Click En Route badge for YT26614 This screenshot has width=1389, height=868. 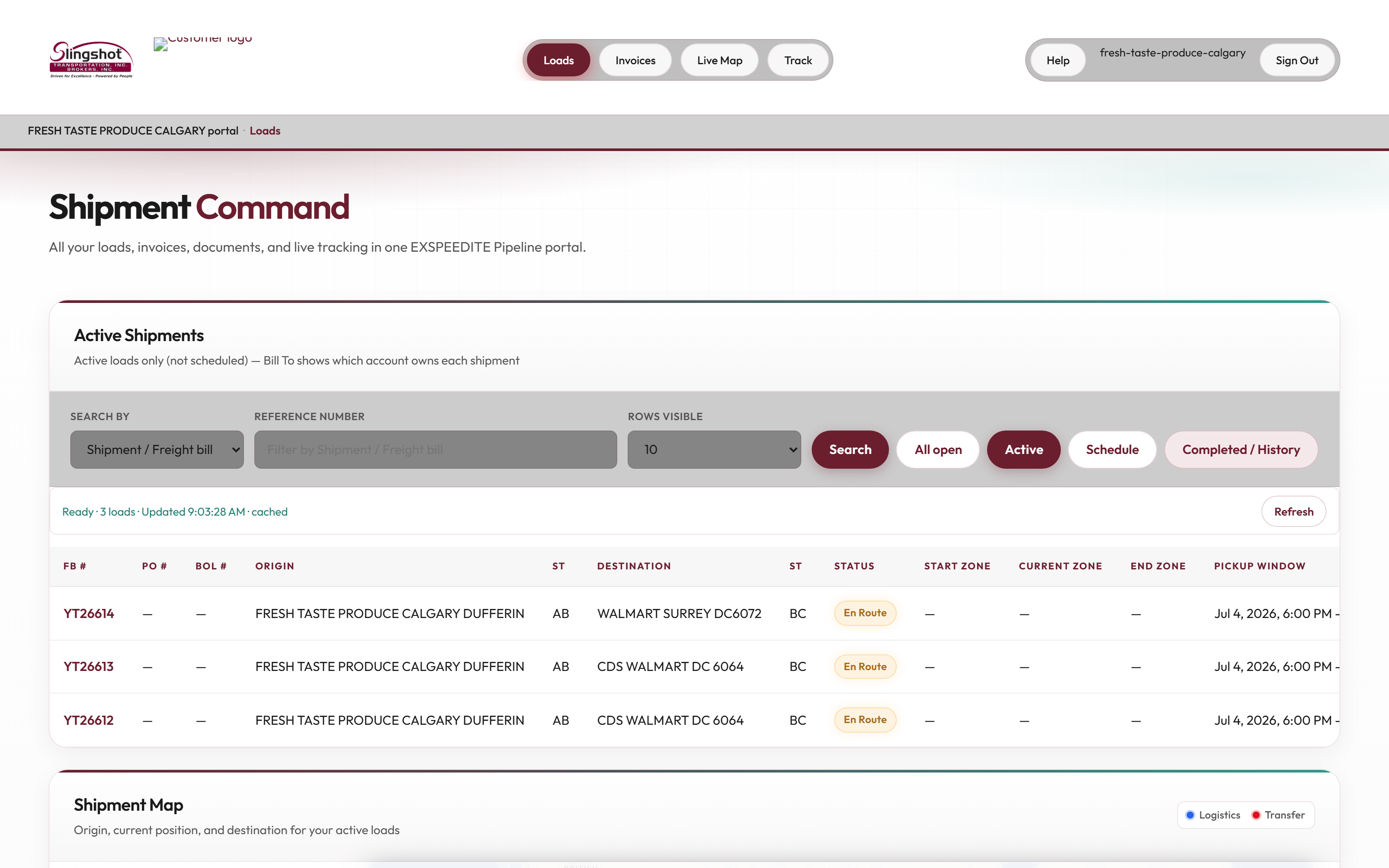pos(865,613)
